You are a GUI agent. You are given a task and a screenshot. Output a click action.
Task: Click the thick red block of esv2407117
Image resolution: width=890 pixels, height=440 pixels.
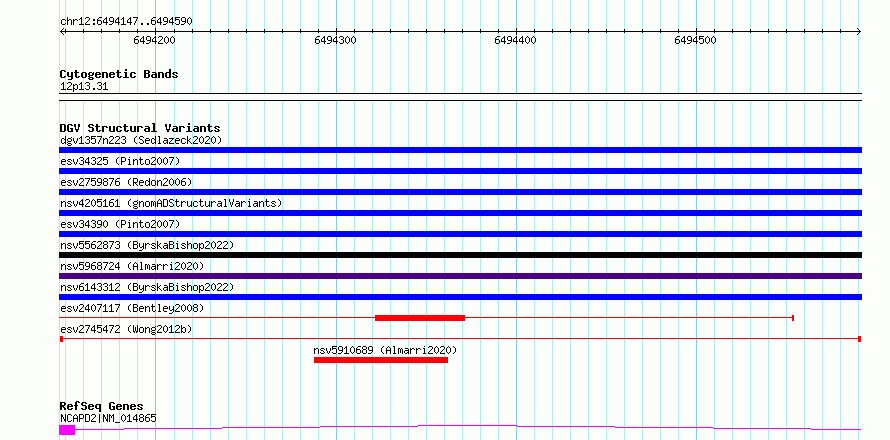click(x=420, y=318)
